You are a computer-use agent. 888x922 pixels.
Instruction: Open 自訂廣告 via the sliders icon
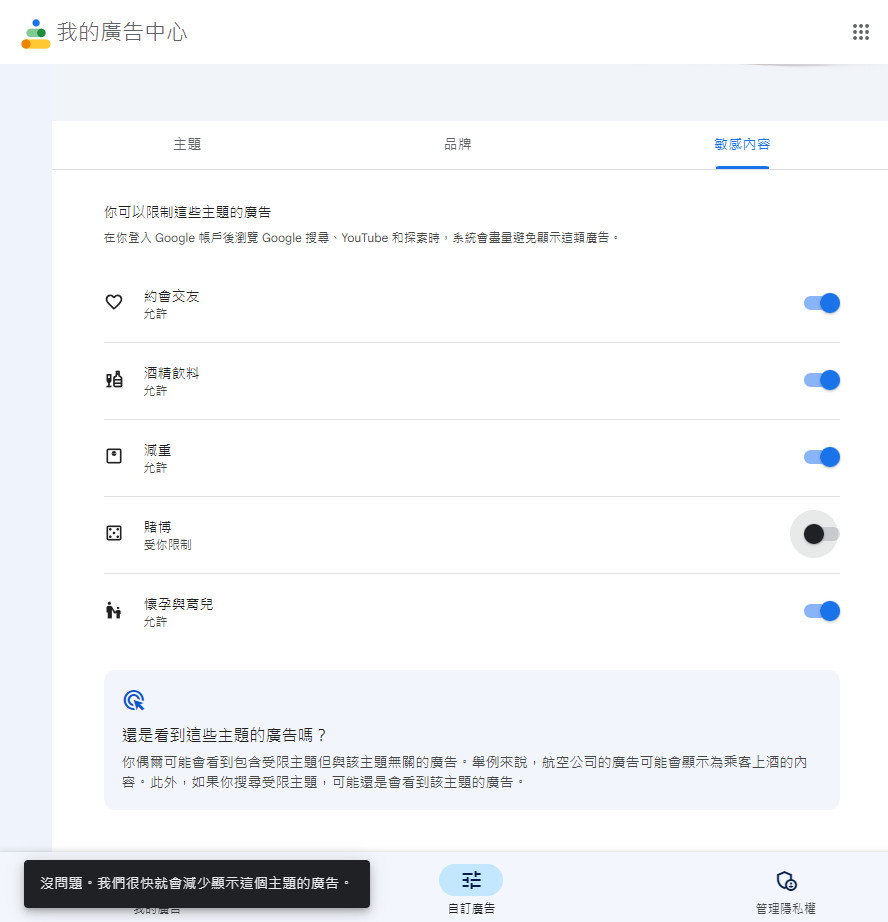tap(471, 880)
